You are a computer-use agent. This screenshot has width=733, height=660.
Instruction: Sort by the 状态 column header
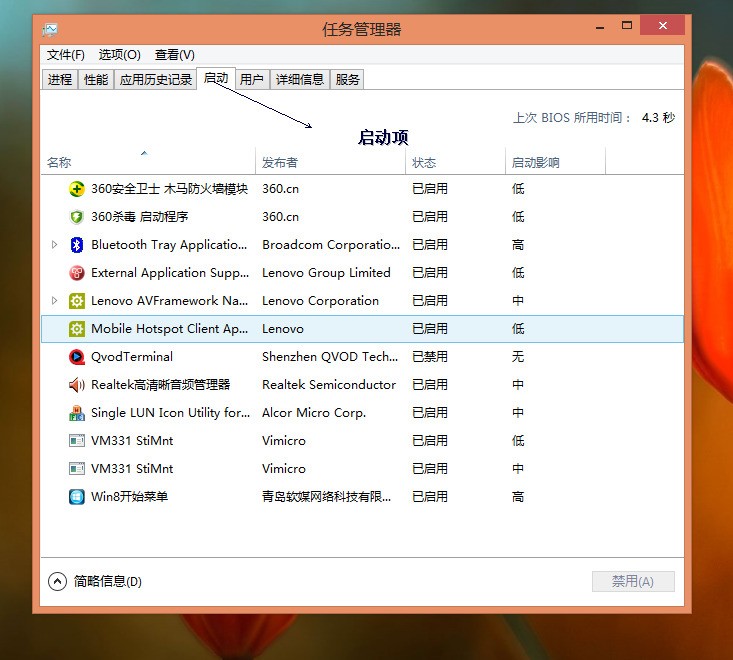pos(455,162)
